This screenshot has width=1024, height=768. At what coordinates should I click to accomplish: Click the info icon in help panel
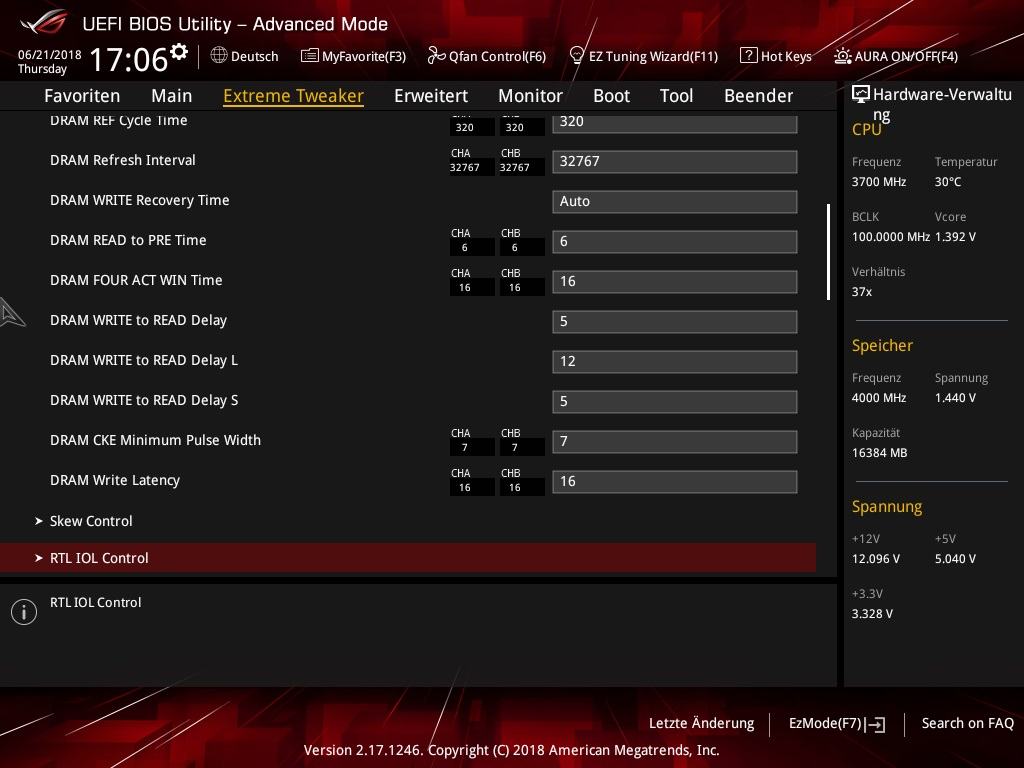tap(24, 612)
